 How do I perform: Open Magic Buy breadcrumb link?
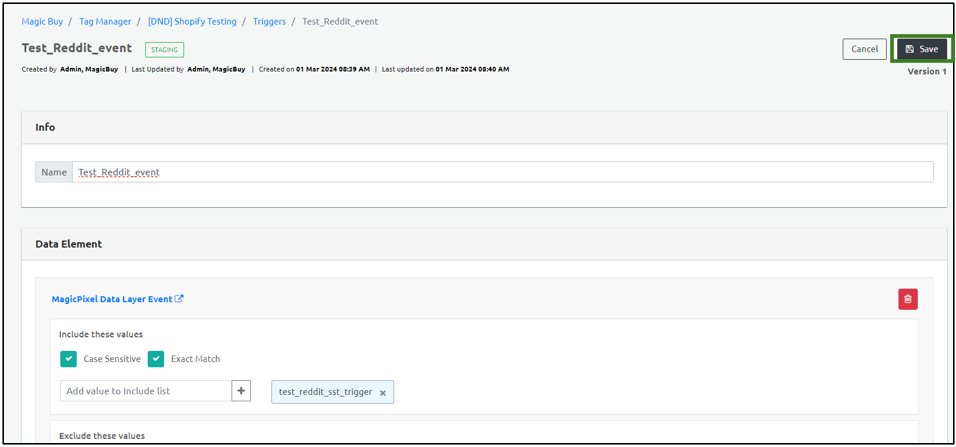click(42, 21)
